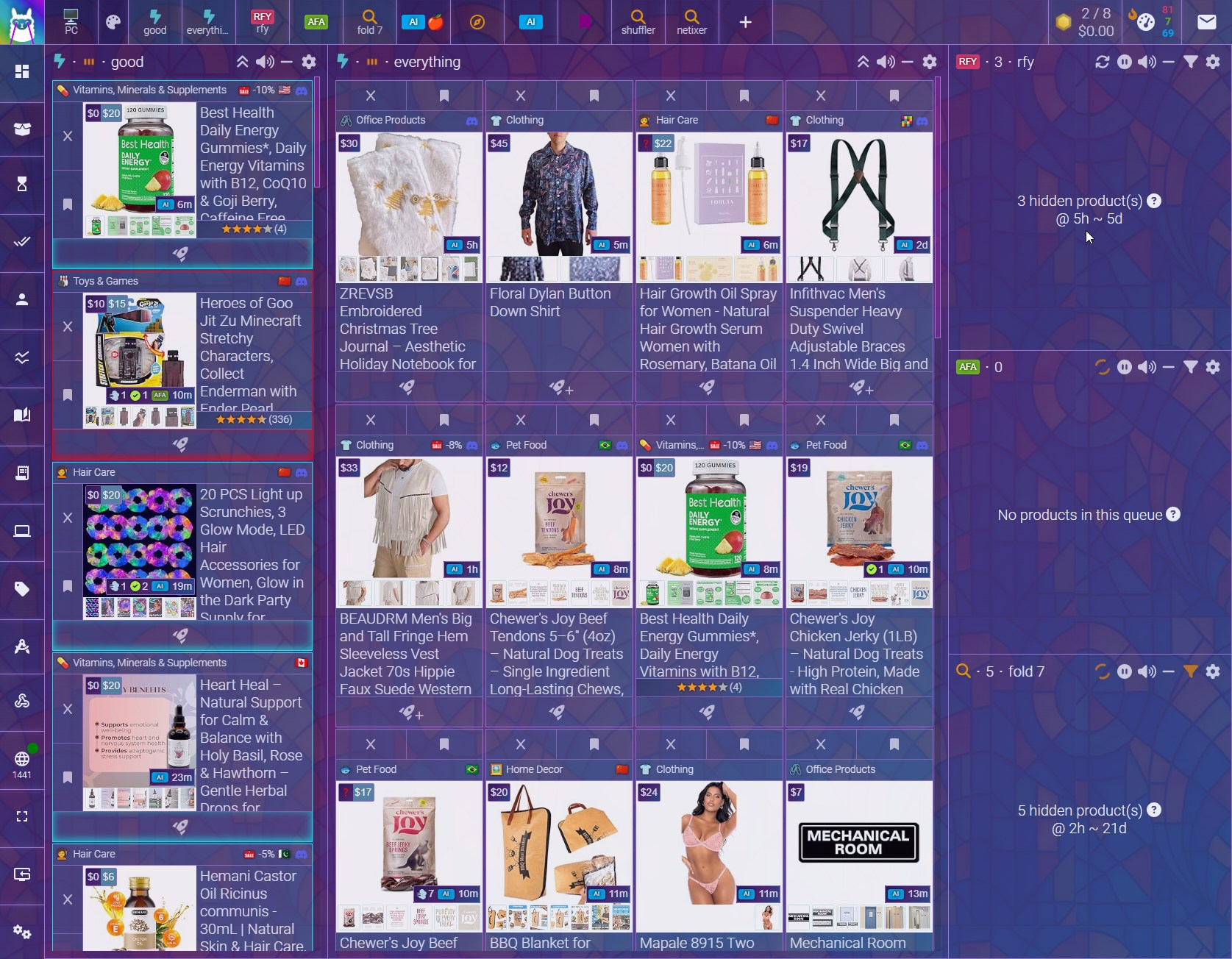Mute sound for fold 7 queue
This screenshot has height=959, width=1232.
pos(1147,671)
